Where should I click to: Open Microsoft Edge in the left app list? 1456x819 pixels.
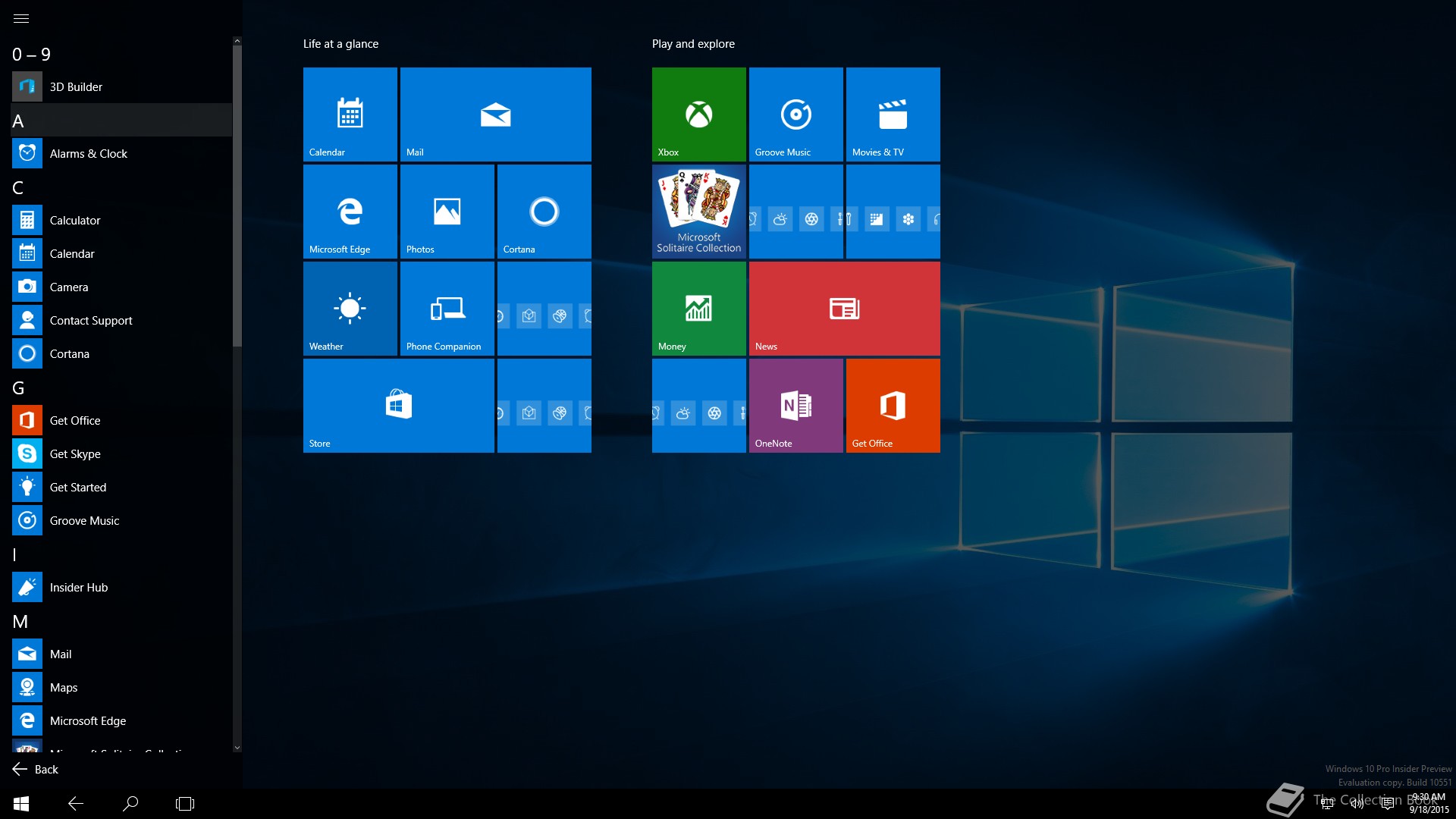click(122, 720)
